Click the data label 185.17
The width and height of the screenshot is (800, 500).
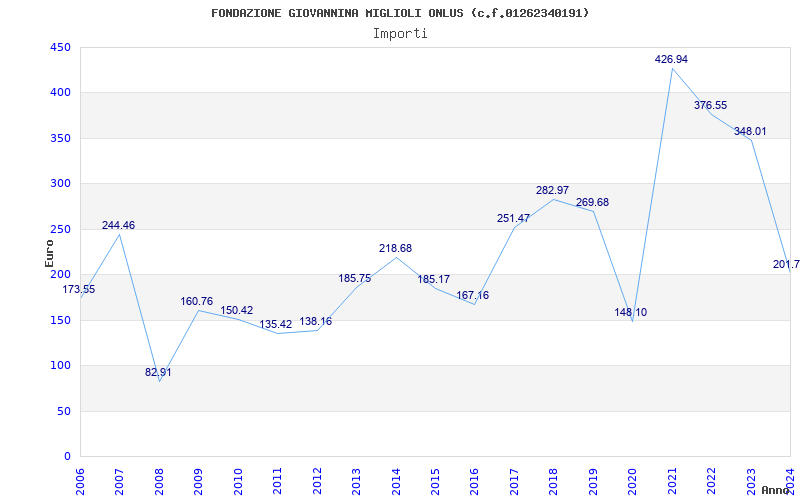[x=434, y=280]
